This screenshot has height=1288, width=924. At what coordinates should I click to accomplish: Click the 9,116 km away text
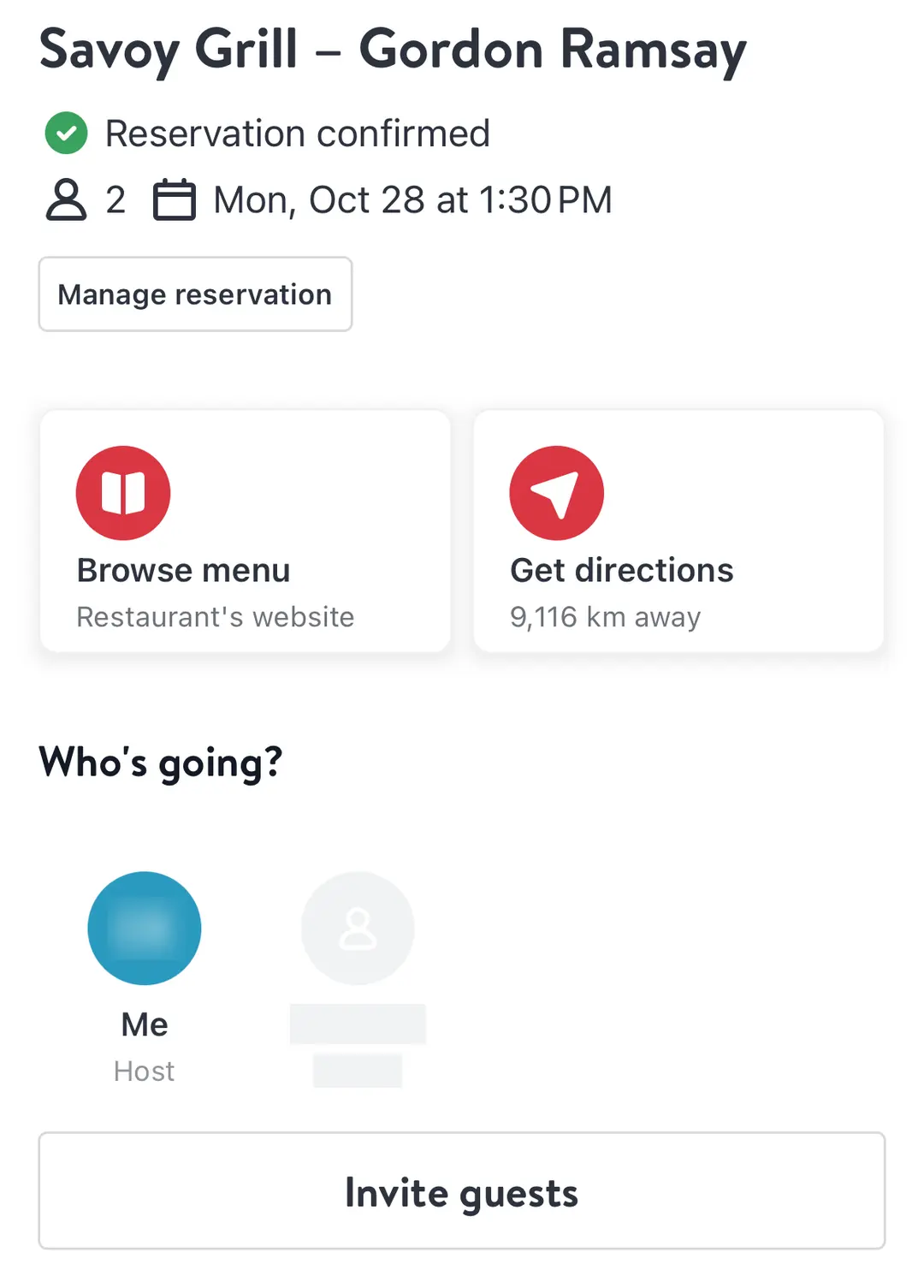(606, 617)
